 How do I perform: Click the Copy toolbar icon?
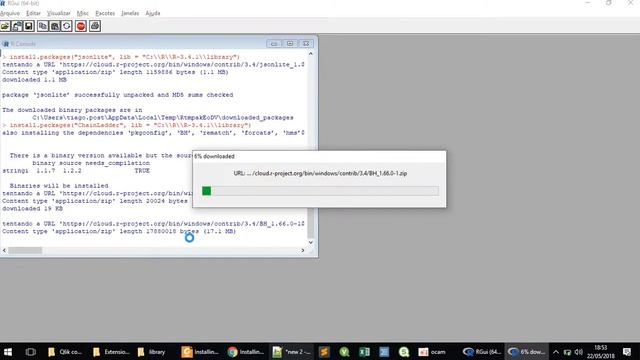click(42, 26)
